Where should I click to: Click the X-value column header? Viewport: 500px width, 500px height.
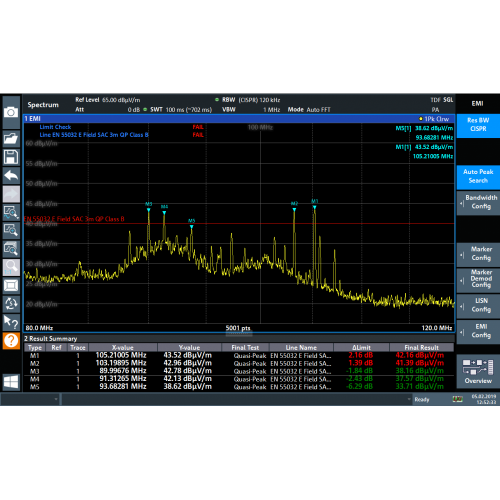(x=123, y=347)
